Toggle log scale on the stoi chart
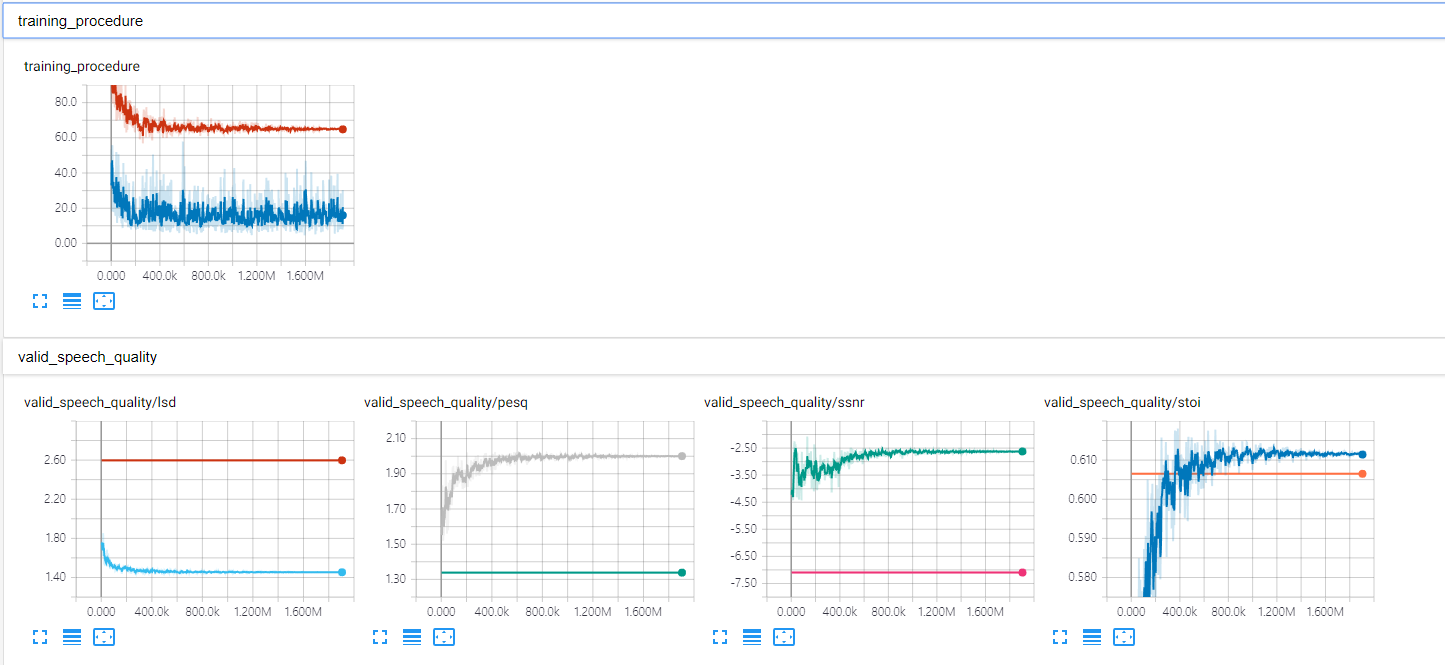1445x665 pixels. point(1091,636)
